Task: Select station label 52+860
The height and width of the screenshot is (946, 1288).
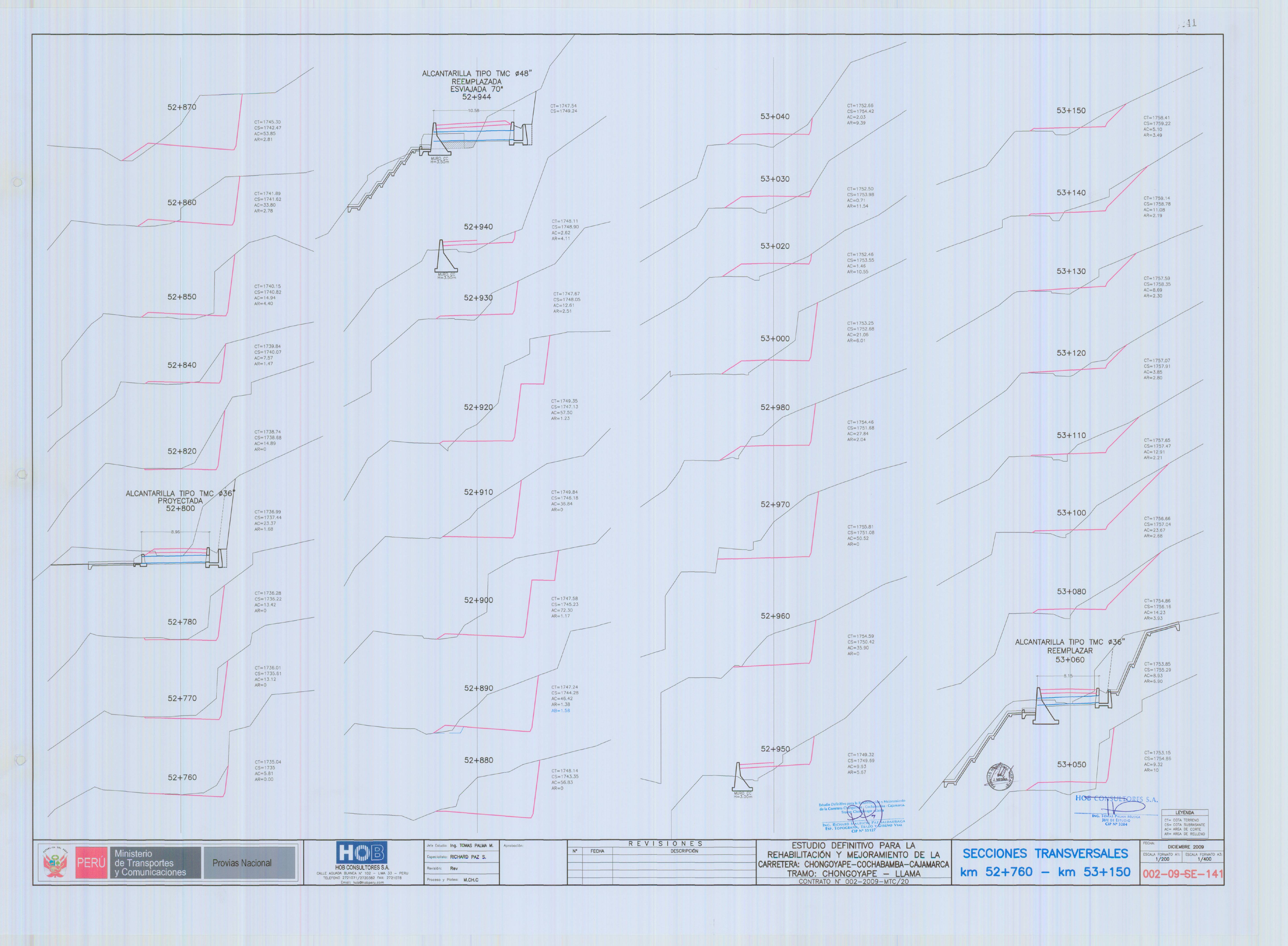Action: click(182, 203)
